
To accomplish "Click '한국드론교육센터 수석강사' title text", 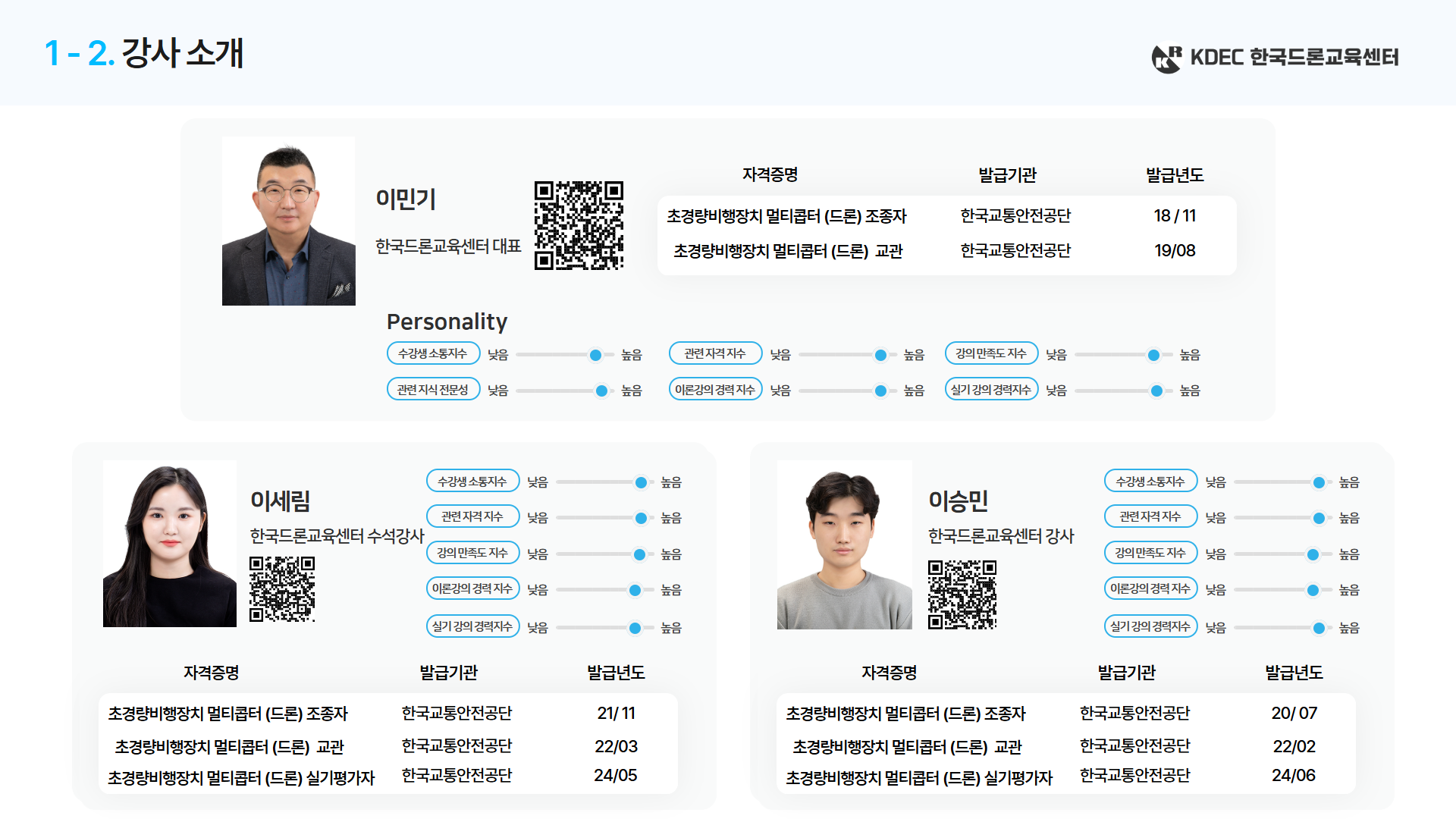I will pos(337,536).
